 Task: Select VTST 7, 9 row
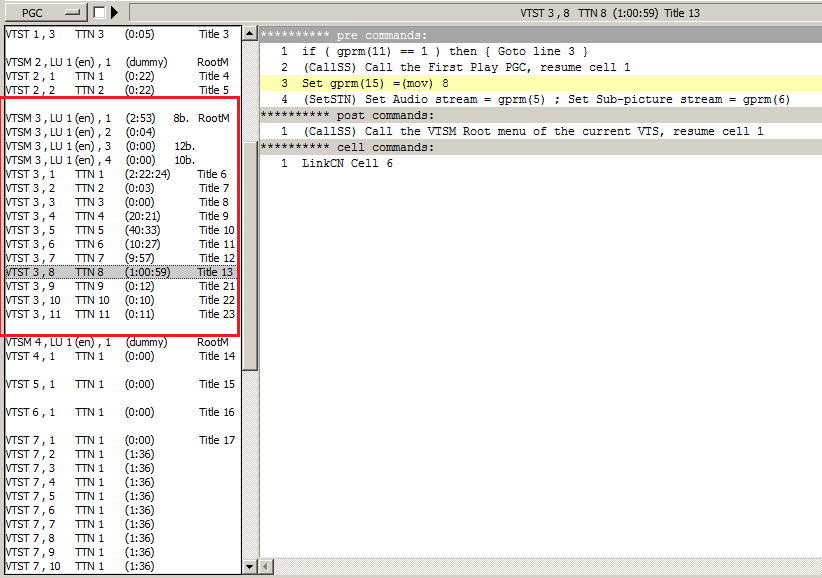122,553
